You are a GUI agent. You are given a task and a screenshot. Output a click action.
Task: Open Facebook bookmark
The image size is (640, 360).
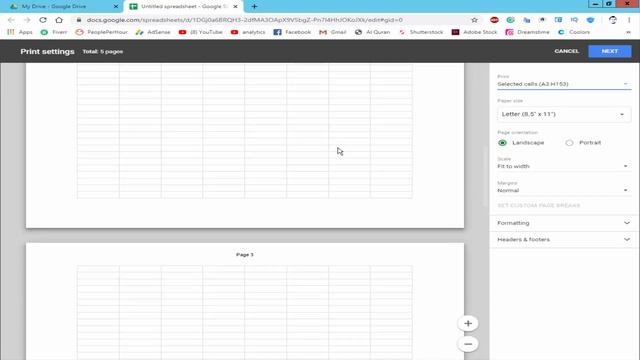[x=292, y=32]
